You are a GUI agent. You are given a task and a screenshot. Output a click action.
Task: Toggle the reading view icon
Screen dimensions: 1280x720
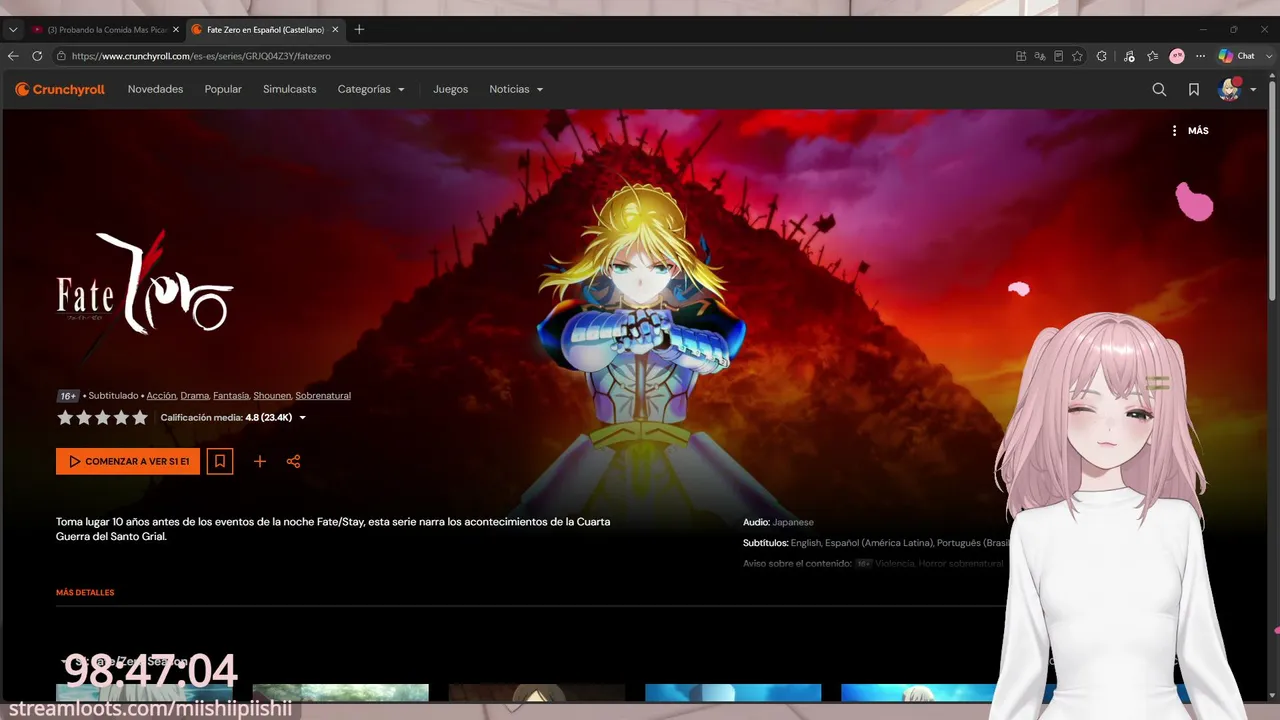(x=1059, y=56)
